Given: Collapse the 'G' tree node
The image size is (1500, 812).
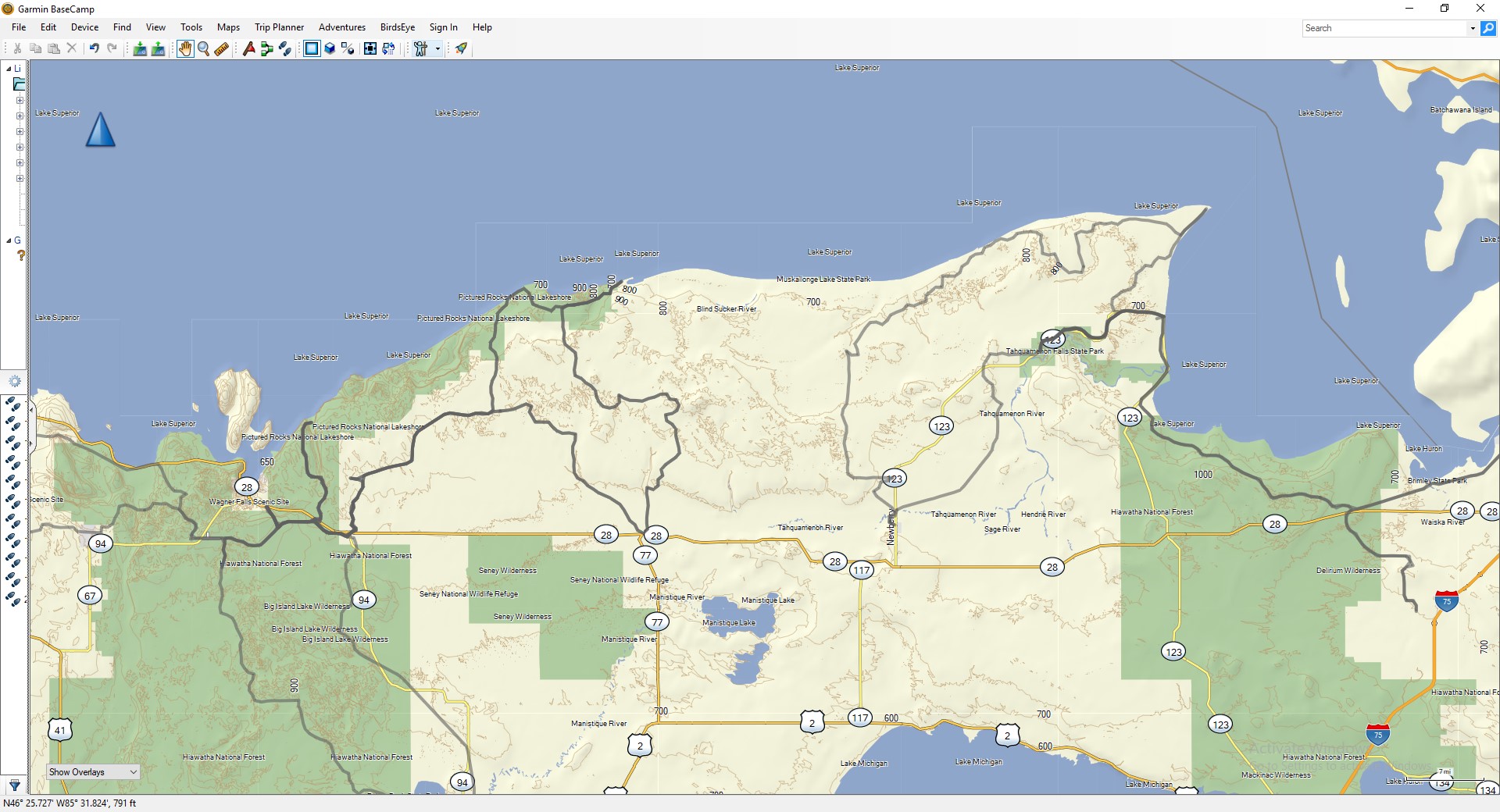Looking at the screenshot, I should click(9, 240).
